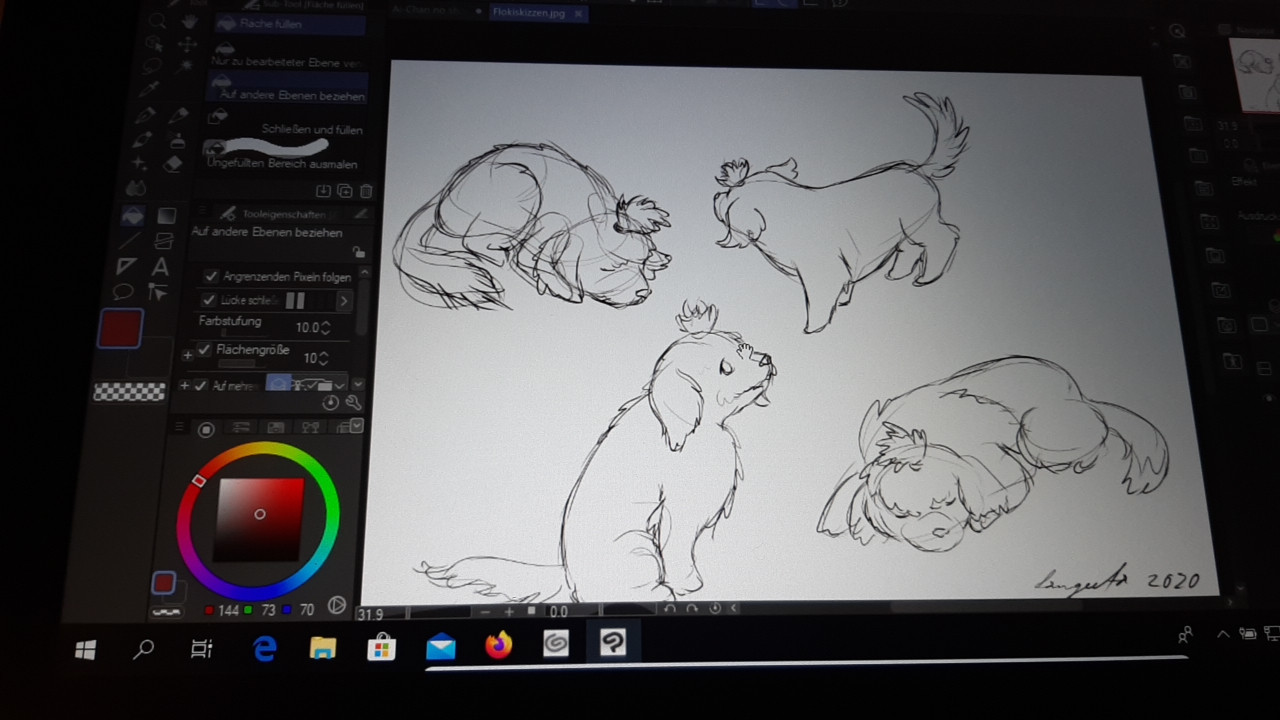Expand 'Lücke schließen' options arrow
Viewport: 1280px width, 720px height.
344,301
